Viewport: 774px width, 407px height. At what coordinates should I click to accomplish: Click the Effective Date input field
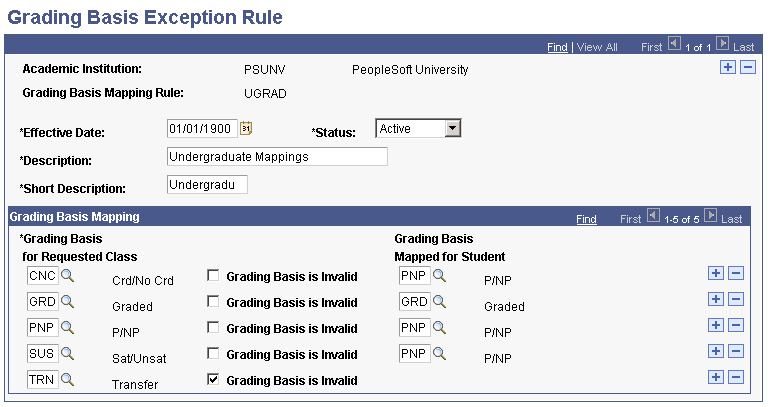[202, 128]
